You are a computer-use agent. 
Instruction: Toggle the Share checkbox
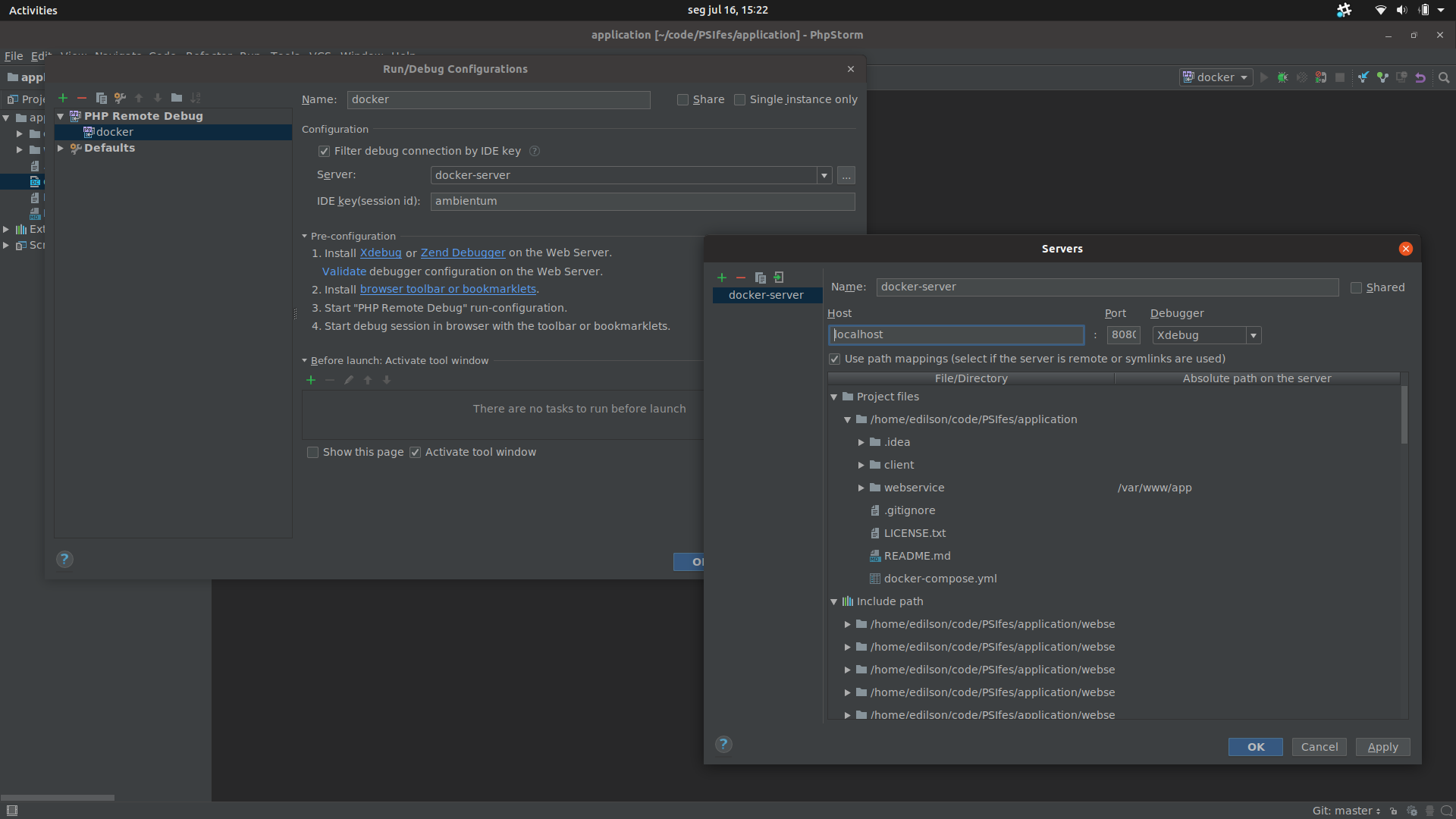(682, 100)
